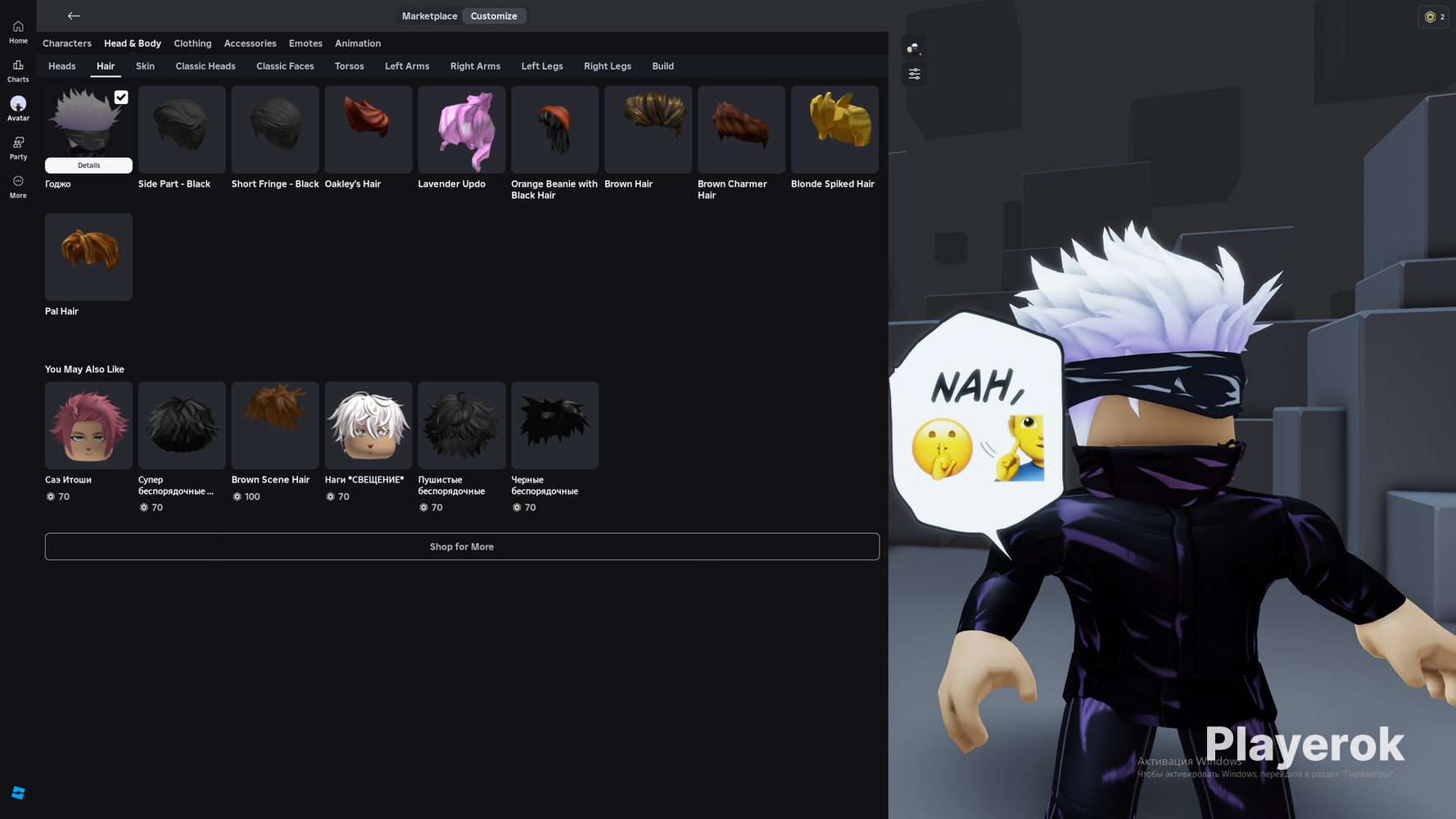The height and width of the screenshot is (819, 1456).
Task: Open recommended Черные беспорядочные hair thumbnail
Action: click(x=555, y=425)
